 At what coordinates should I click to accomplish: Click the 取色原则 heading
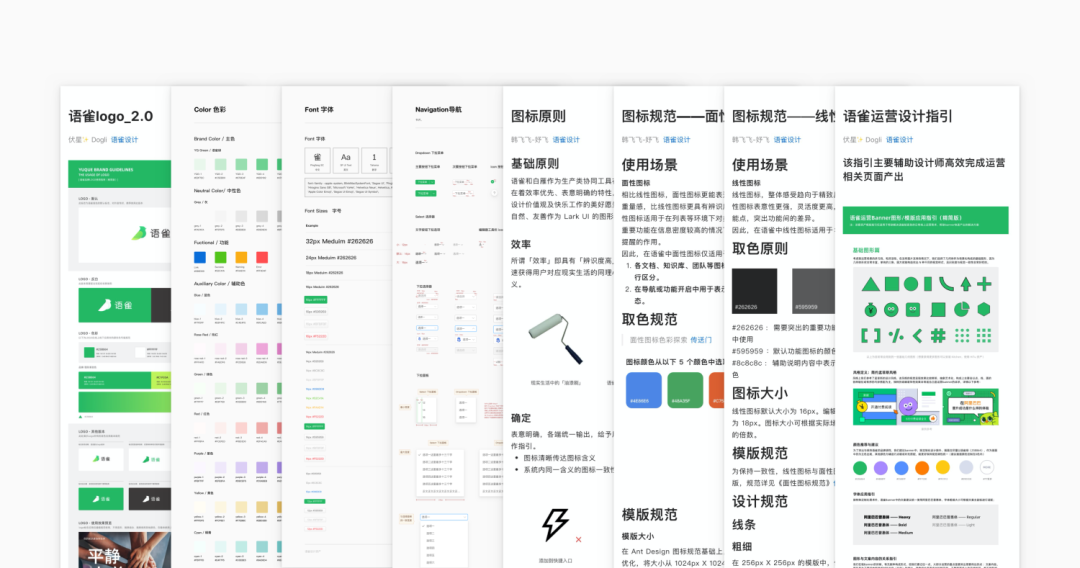(x=760, y=249)
